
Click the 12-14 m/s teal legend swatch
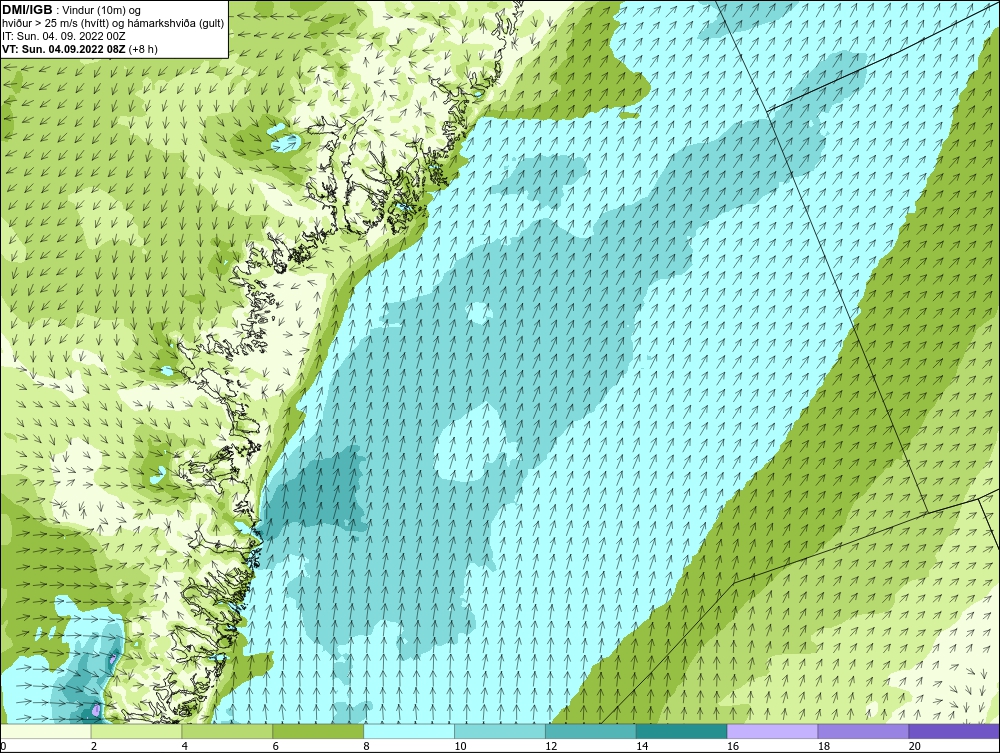(x=591, y=731)
